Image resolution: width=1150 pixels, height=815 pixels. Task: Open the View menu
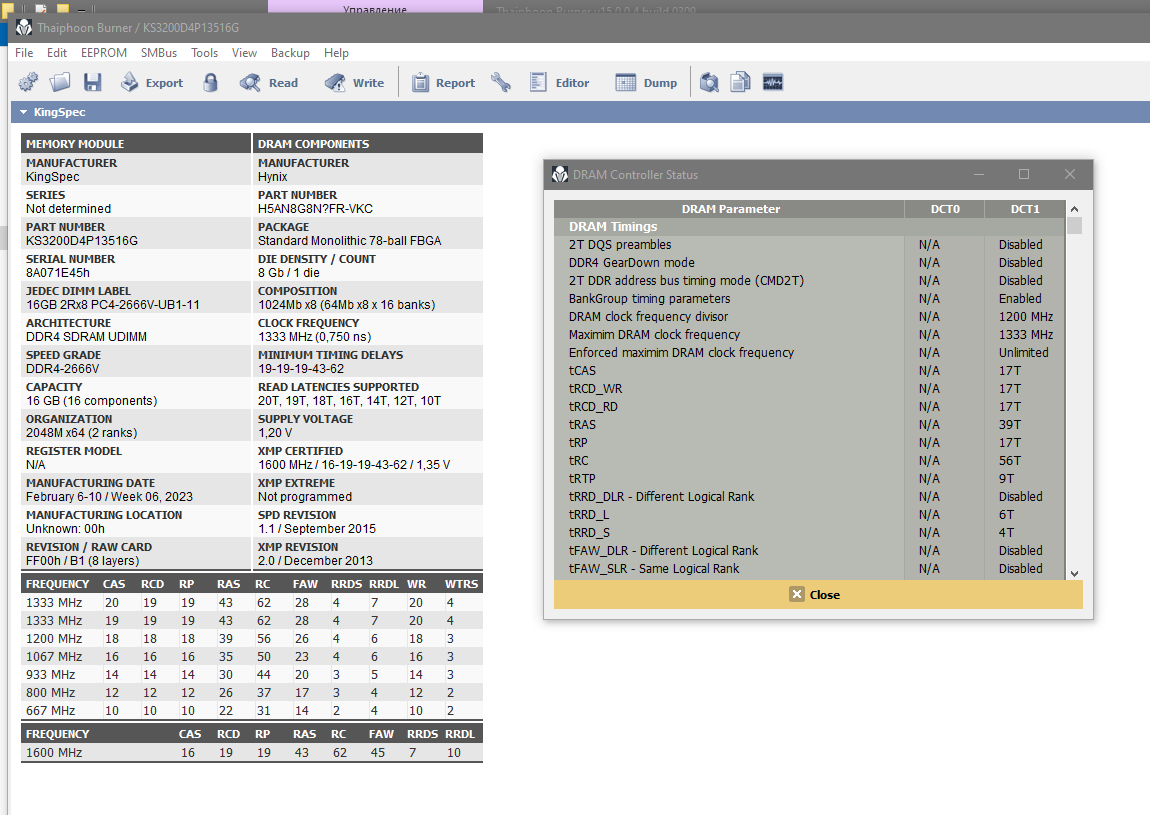point(244,53)
